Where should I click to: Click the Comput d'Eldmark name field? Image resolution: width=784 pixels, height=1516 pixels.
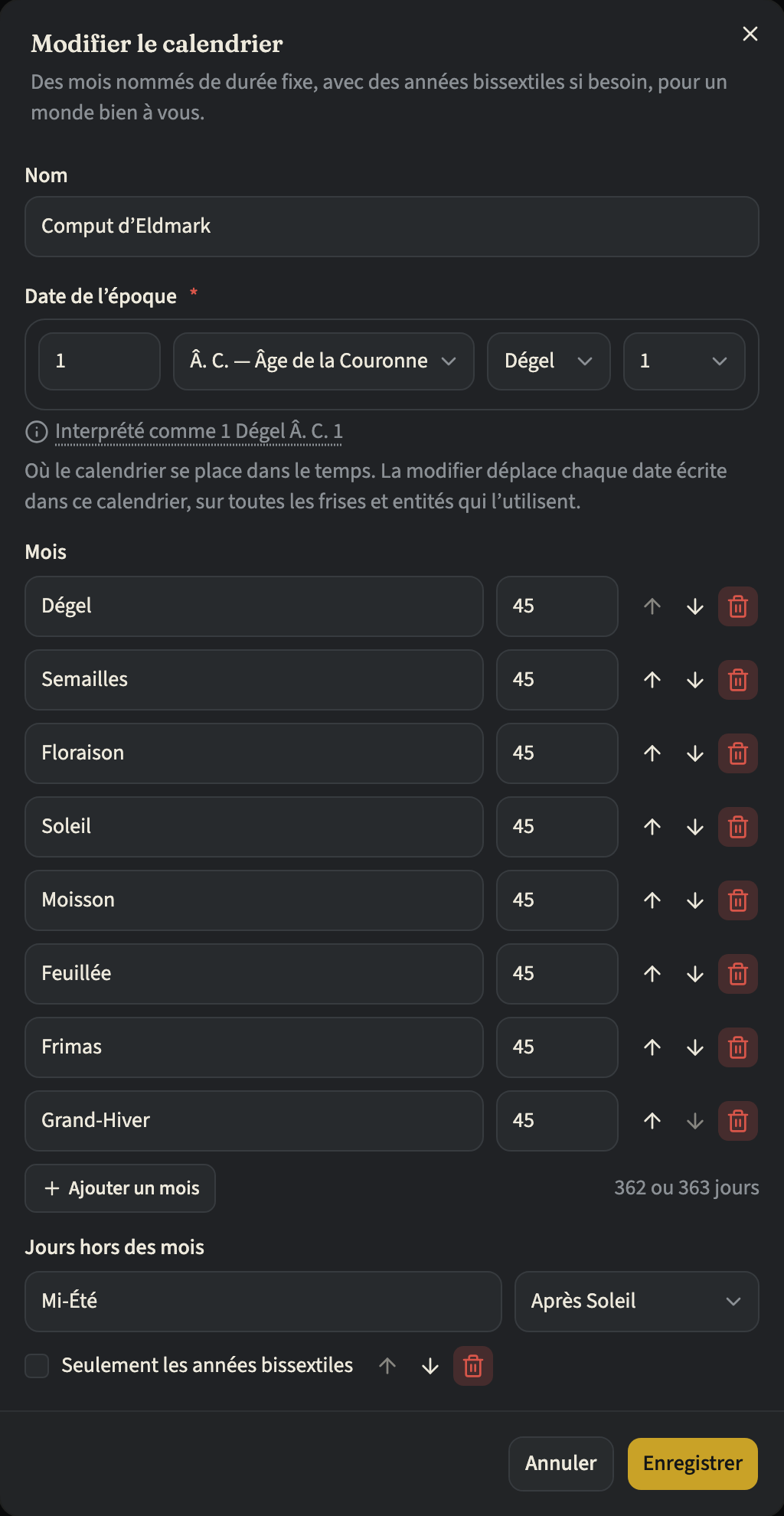pos(392,227)
